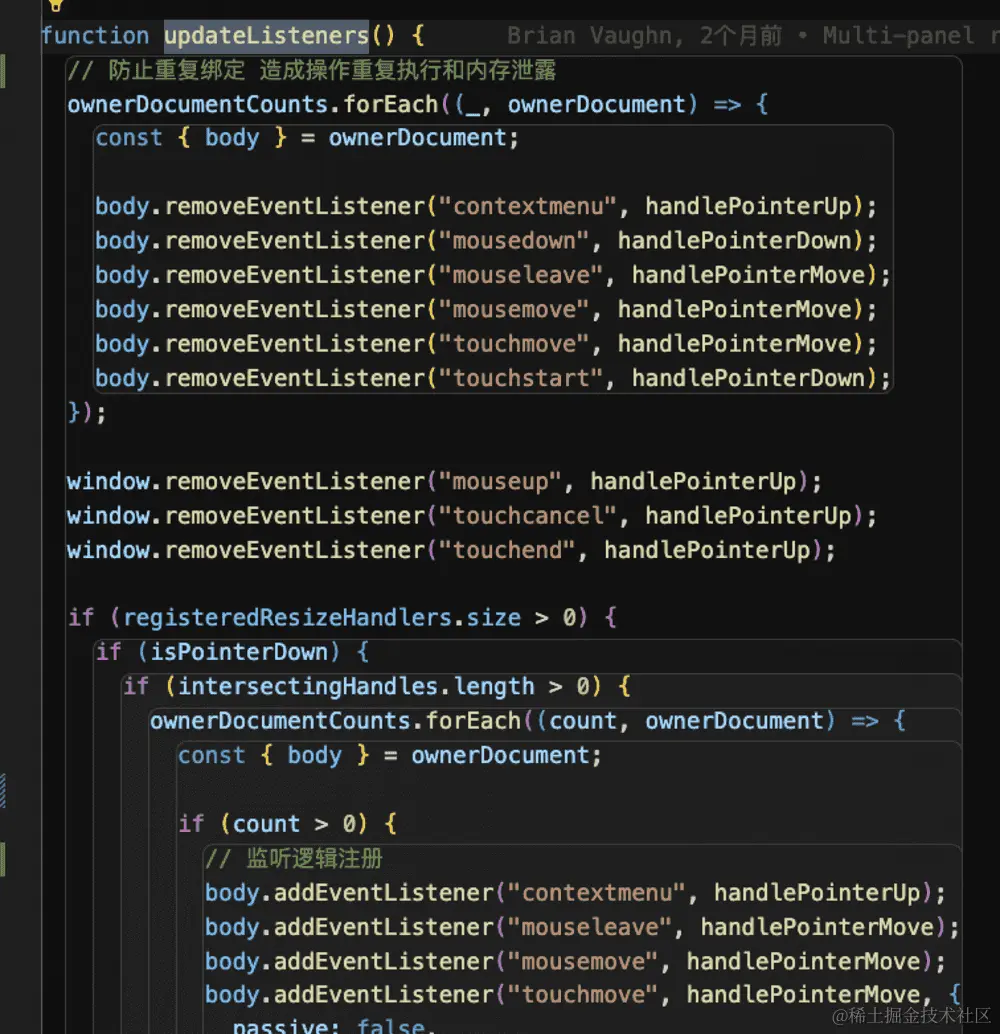Click addEventListener "mouseleave" line
Image resolution: width=1000 pixels, height=1034 pixels.
(x=582, y=927)
